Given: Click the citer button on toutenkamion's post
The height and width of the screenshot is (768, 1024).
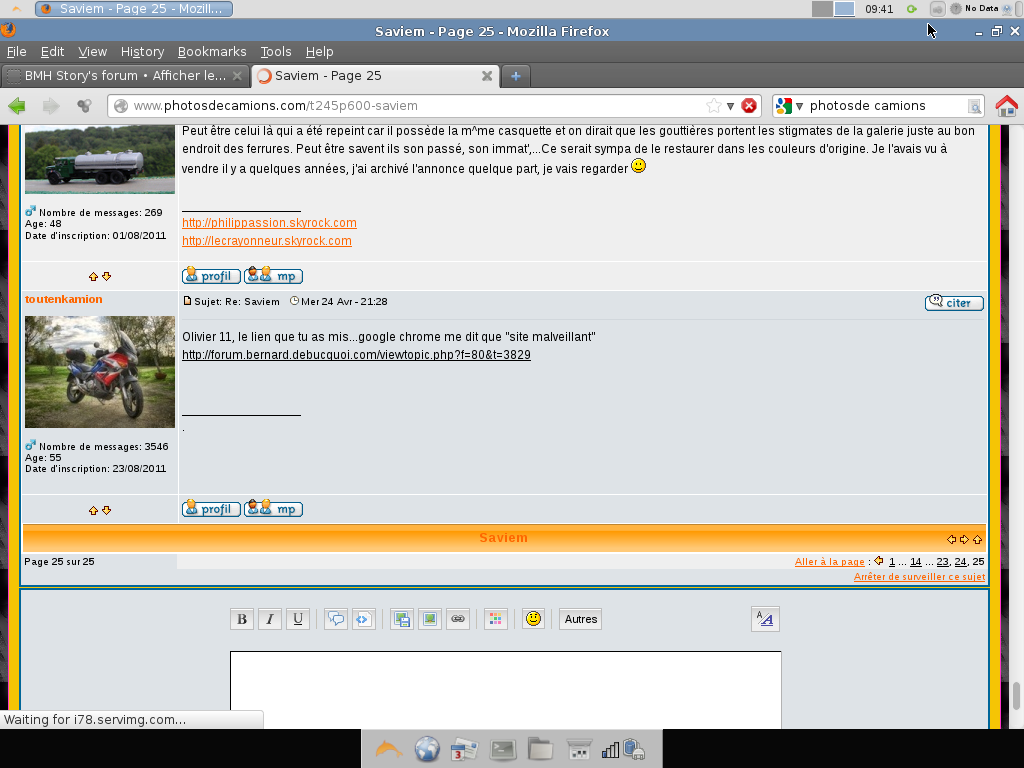Looking at the screenshot, I should pos(954,302).
